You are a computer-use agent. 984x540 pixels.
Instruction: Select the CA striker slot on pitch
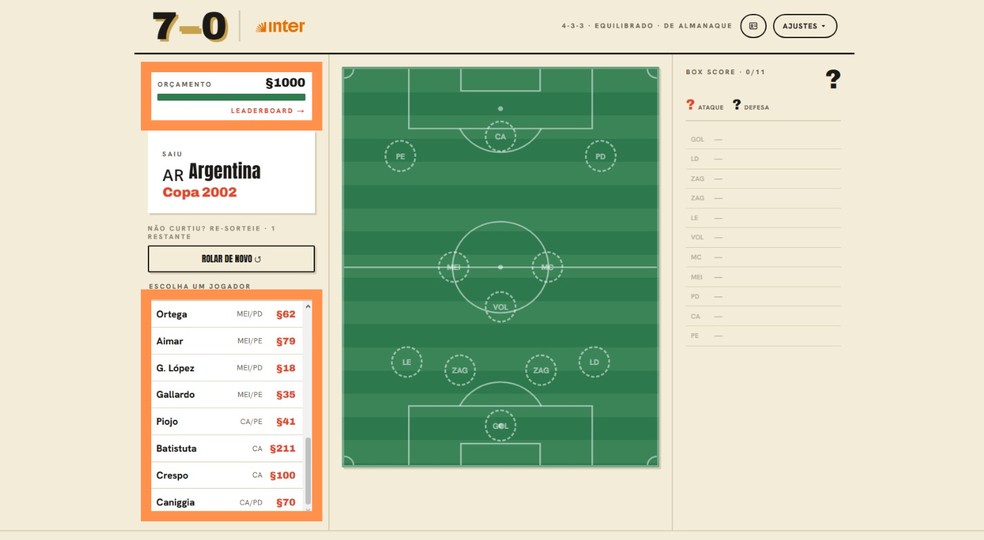point(500,136)
